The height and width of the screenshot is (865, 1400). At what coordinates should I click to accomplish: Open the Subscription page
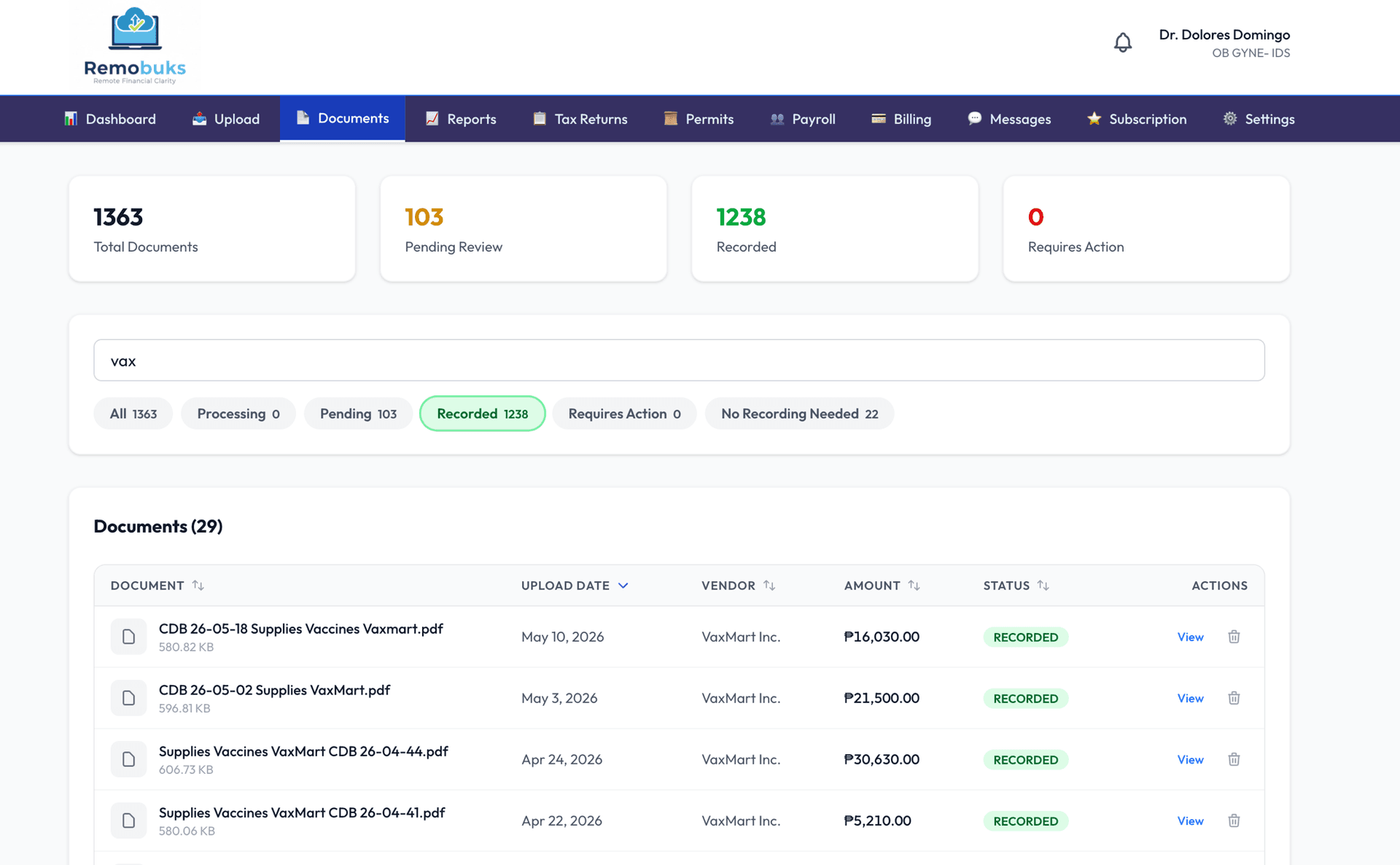click(1137, 119)
